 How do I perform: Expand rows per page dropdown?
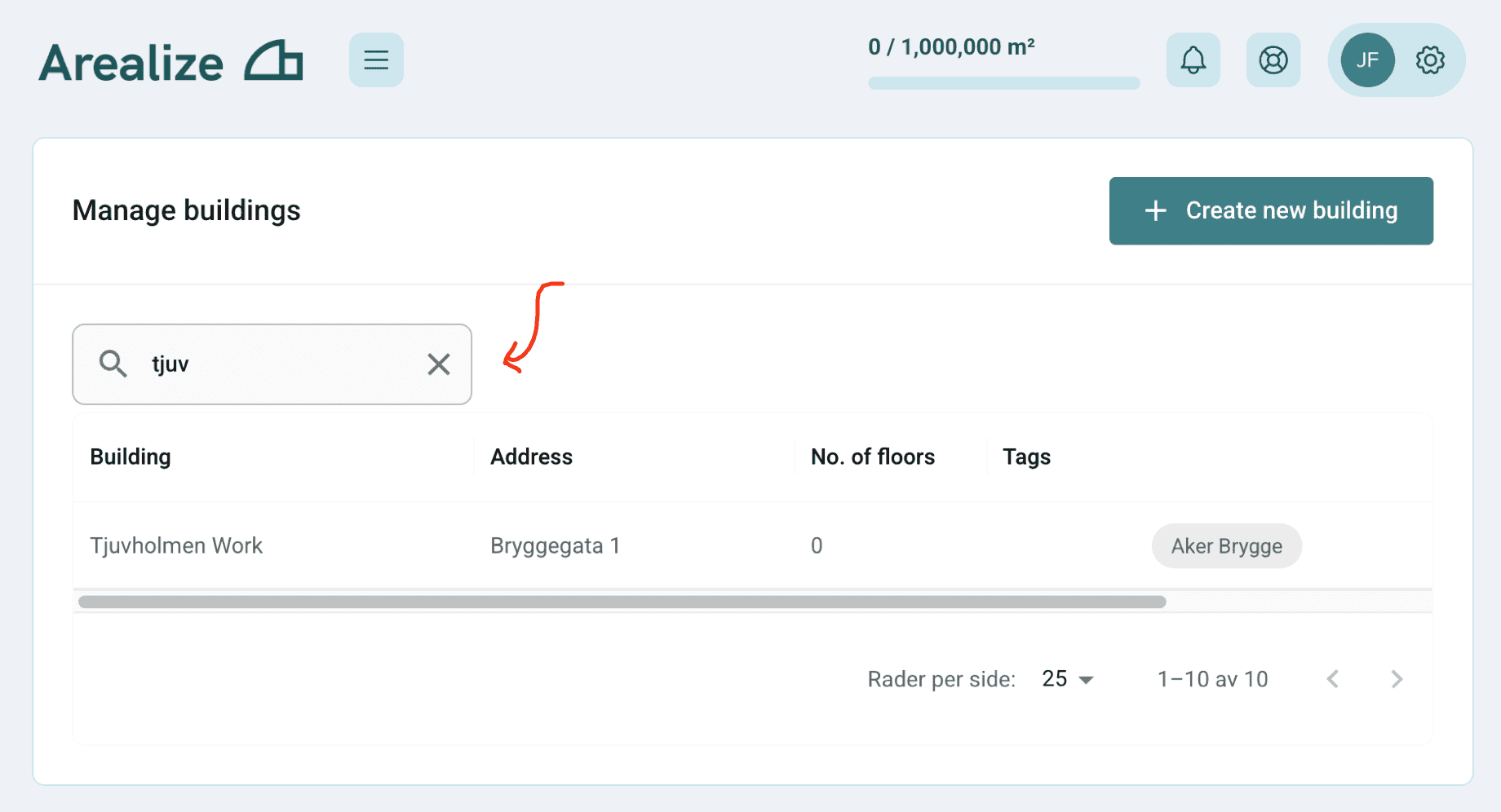point(1067,679)
